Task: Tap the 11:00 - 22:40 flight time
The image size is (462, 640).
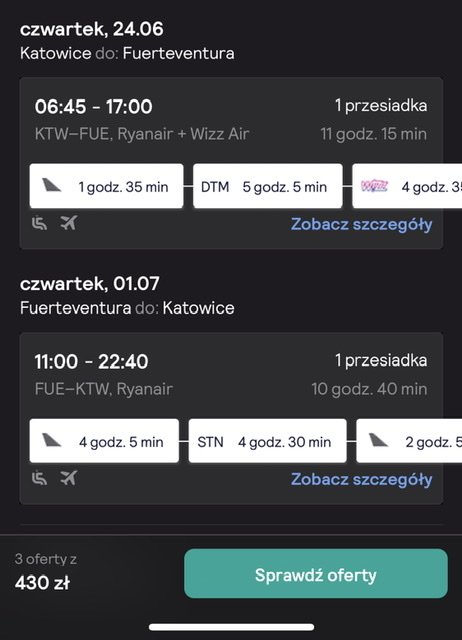Action: tap(91, 362)
